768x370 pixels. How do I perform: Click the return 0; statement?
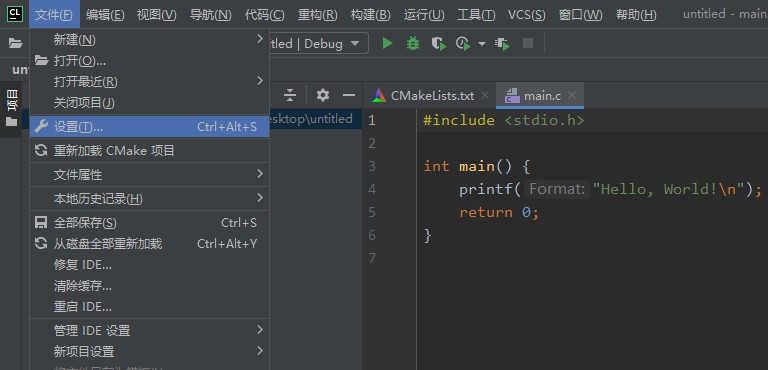pyautogui.click(x=499, y=212)
